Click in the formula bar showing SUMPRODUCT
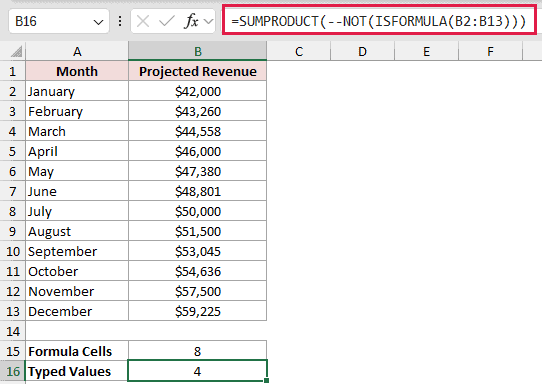The width and height of the screenshot is (542, 384). (x=379, y=21)
